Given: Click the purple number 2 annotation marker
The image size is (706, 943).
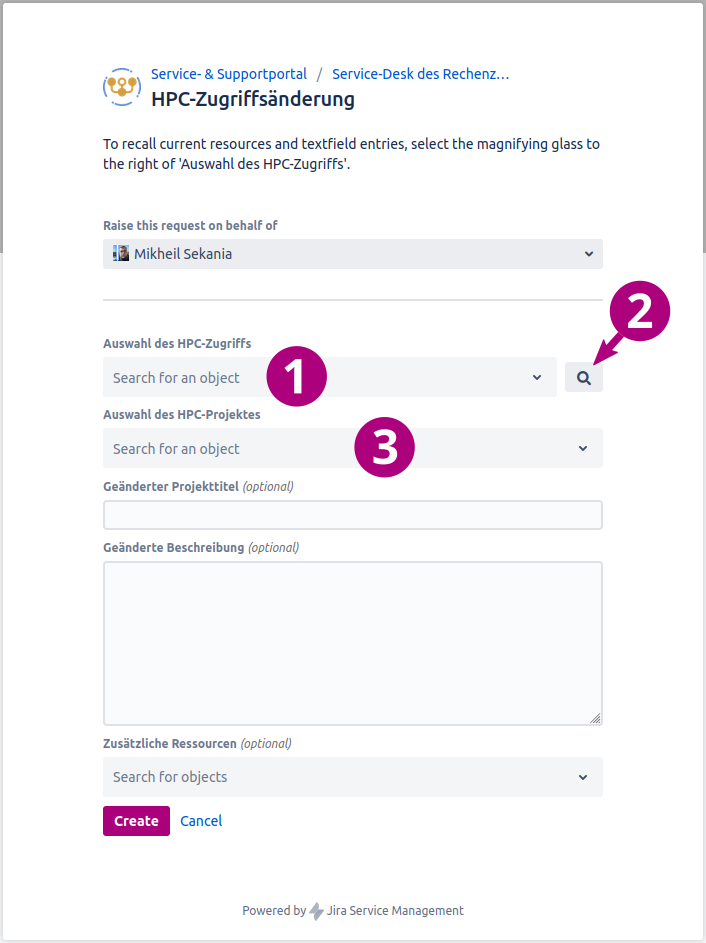Looking at the screenshot, I should [639, 311].
